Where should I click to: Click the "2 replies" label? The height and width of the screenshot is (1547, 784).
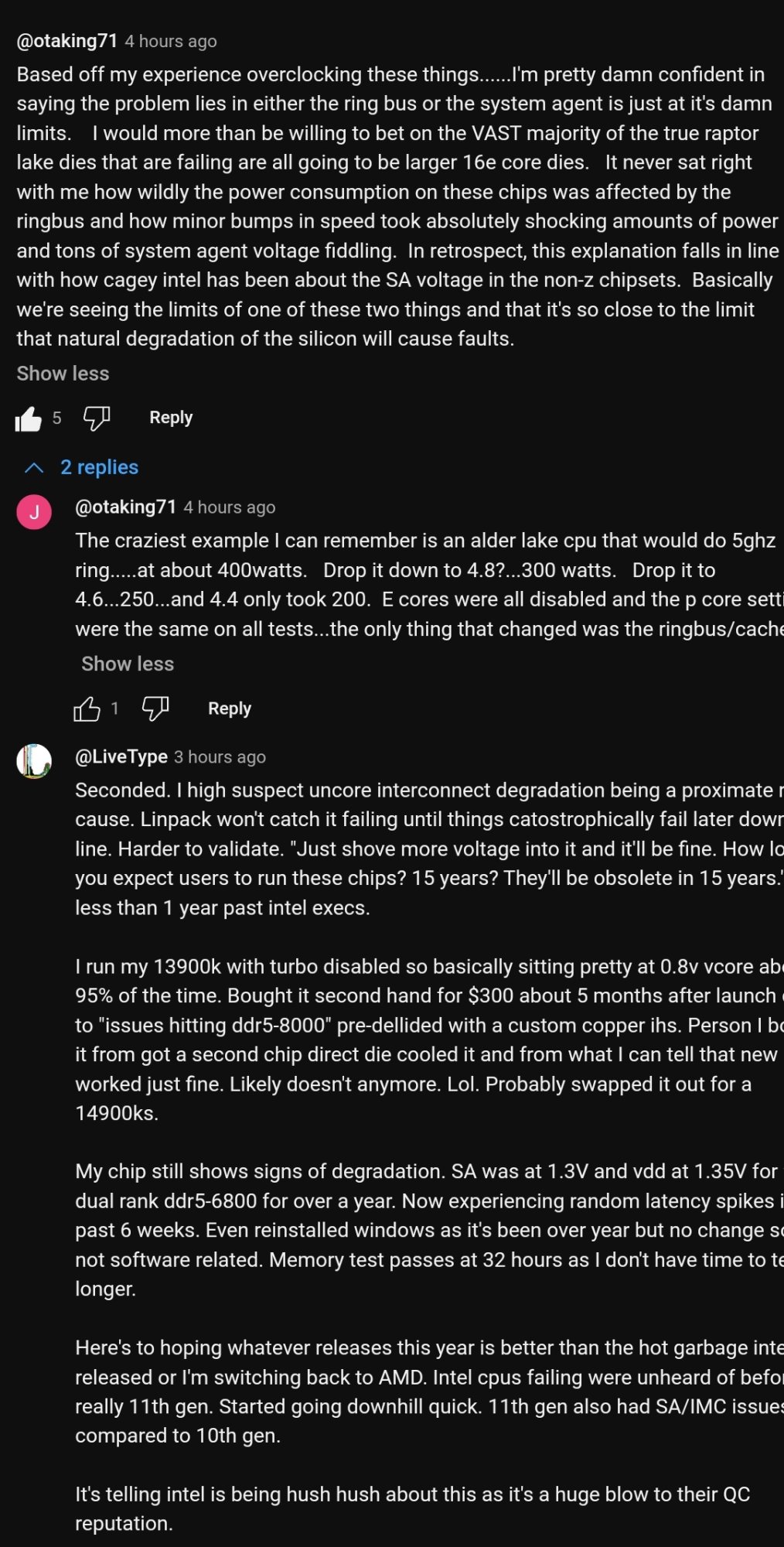click(99, 467)
